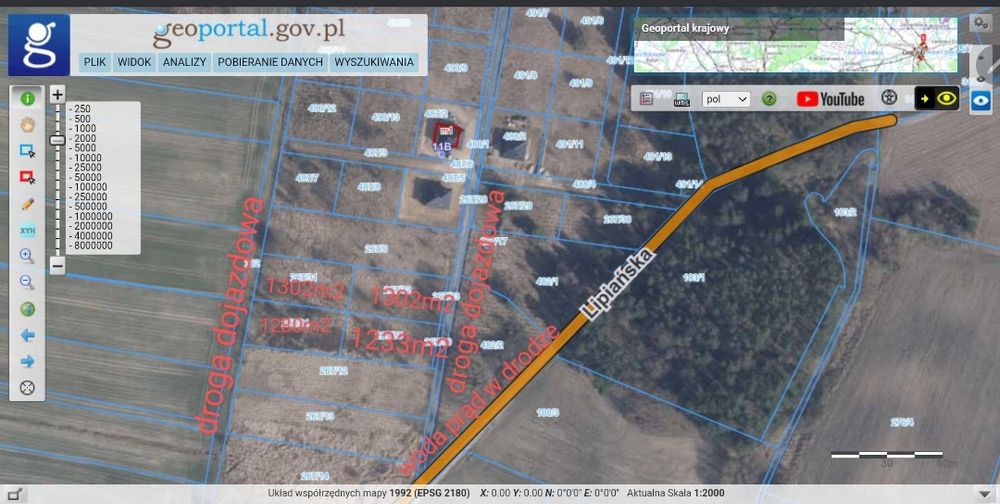Select the green info identify tool
The width and height of the screenshot is (1000, 504).
[x=27, y=99]
